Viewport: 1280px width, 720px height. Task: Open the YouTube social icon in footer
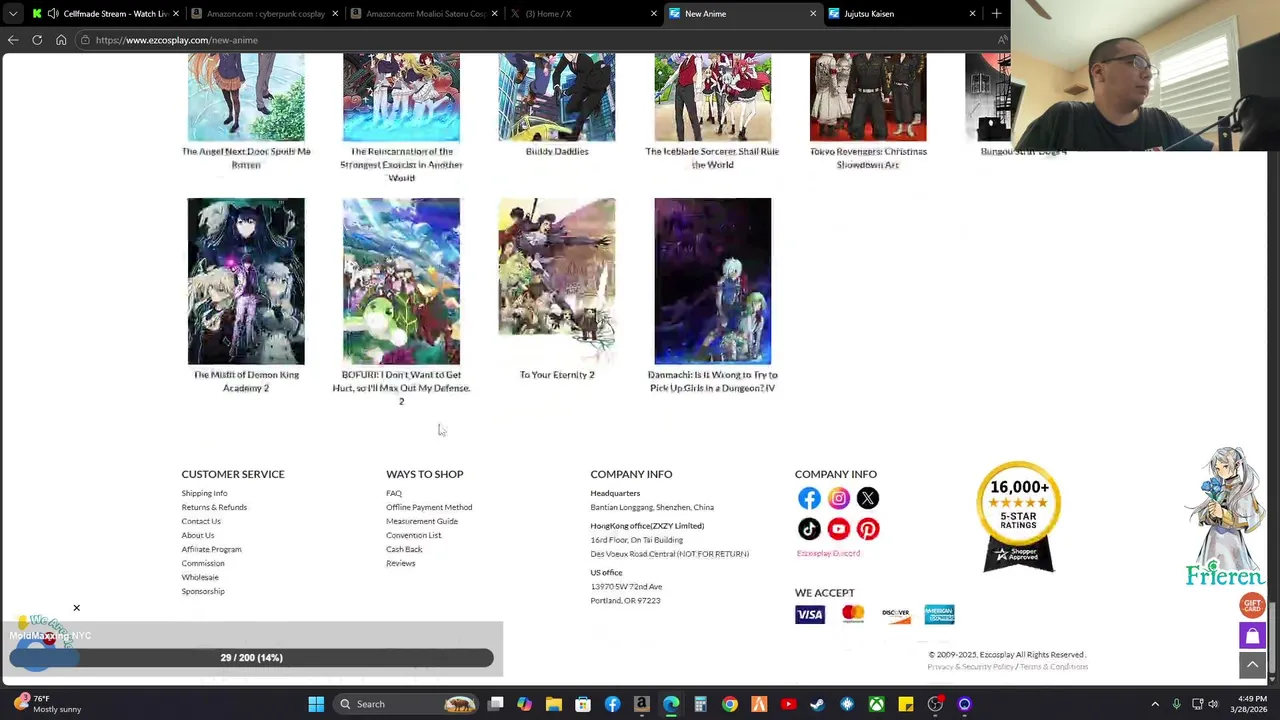click(x=838, y=529)
